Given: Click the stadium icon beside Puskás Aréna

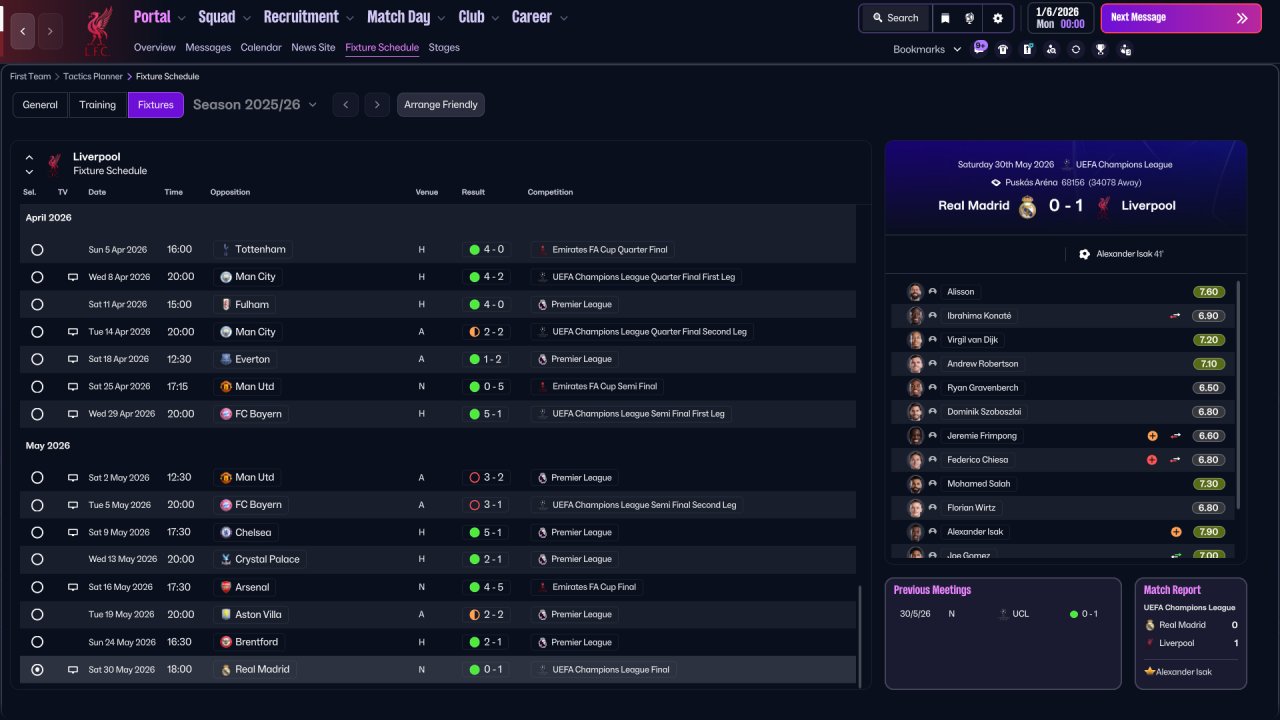Looking at the screenshot, I should [x=995, y=183].
